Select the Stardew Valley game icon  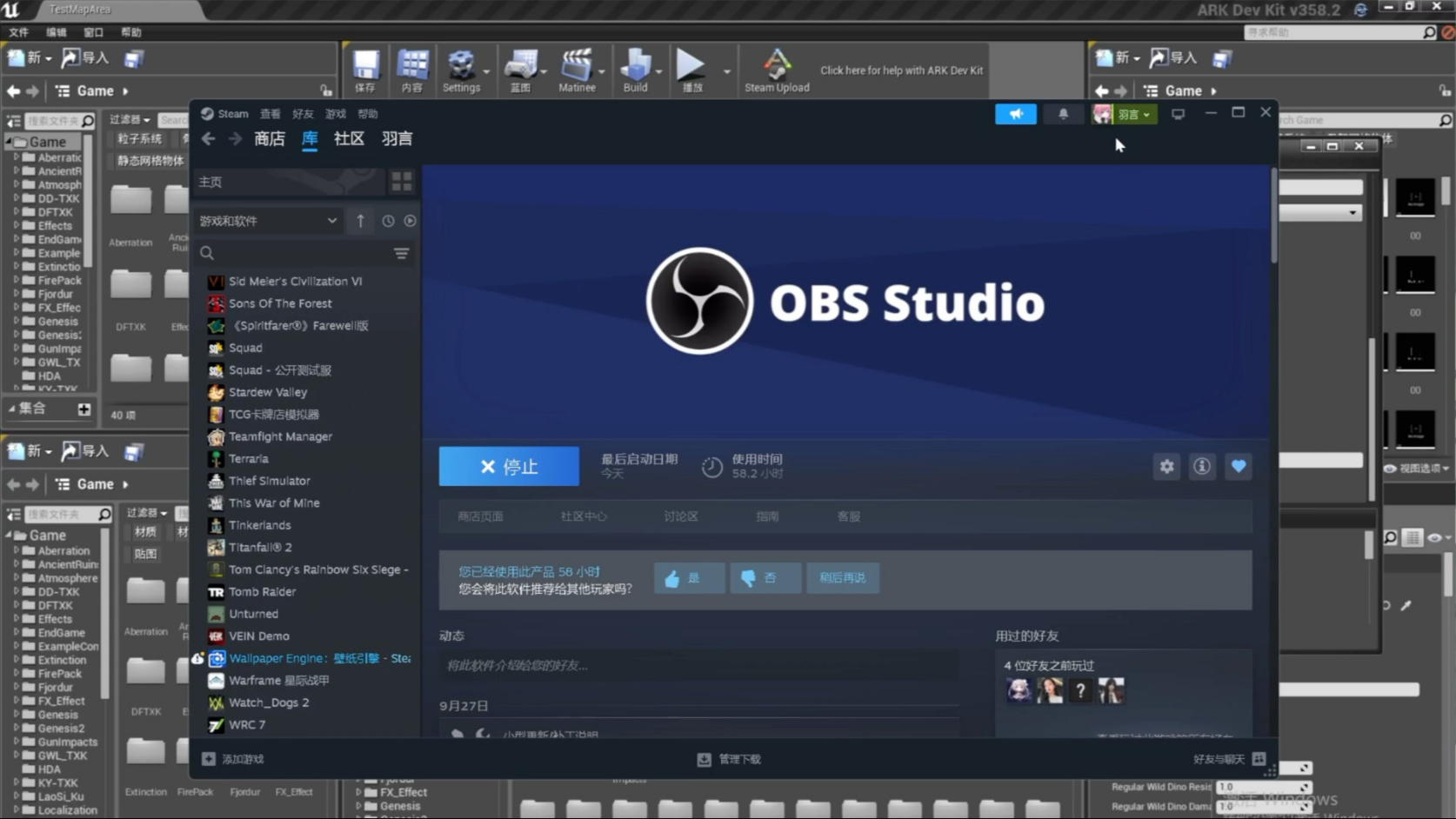pos(216,392)
